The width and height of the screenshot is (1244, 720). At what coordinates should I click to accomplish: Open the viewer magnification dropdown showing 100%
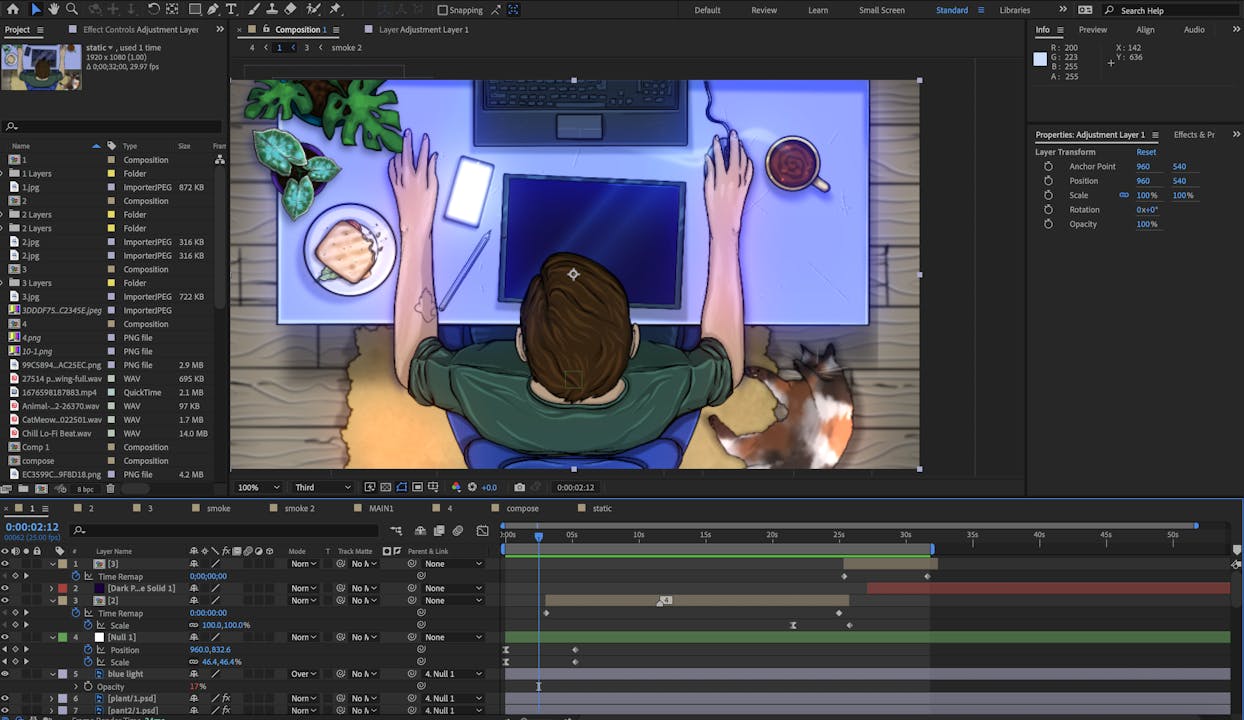click(x=258, y=487)
